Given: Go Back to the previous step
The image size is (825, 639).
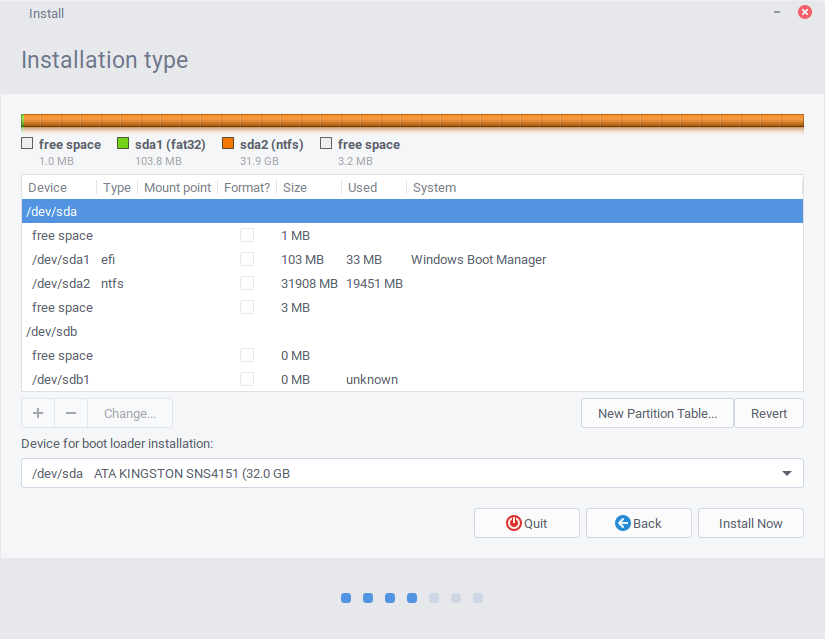Looking at the screenshot, I should click(x=639, y=523).
